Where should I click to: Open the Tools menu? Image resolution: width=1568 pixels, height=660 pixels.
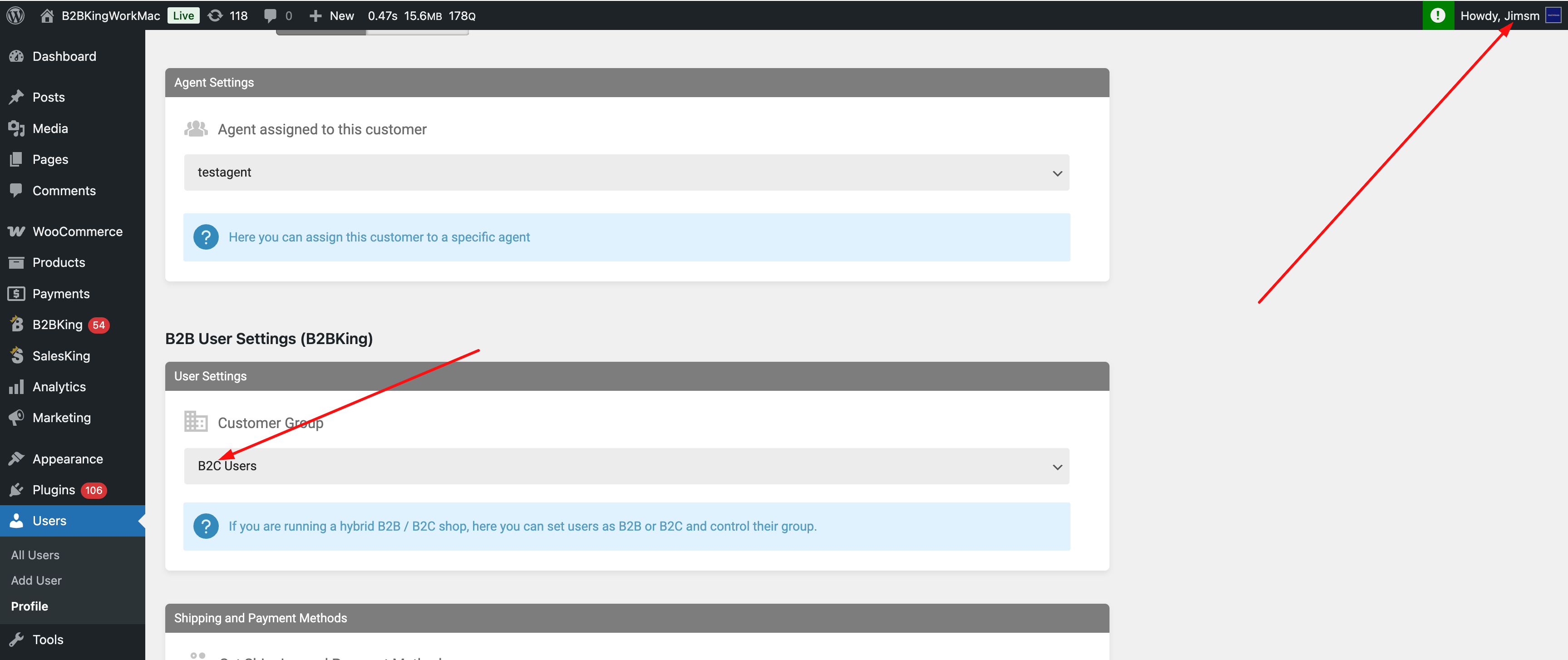pos(48,639)
